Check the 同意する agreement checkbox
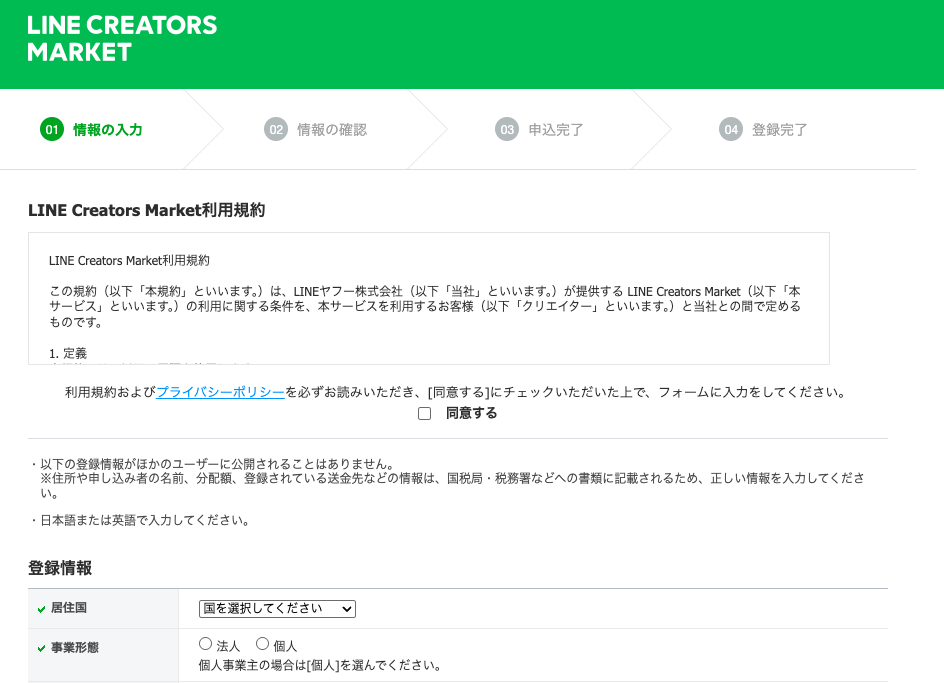This screenshot has height=683, width=944. [424, 413]
